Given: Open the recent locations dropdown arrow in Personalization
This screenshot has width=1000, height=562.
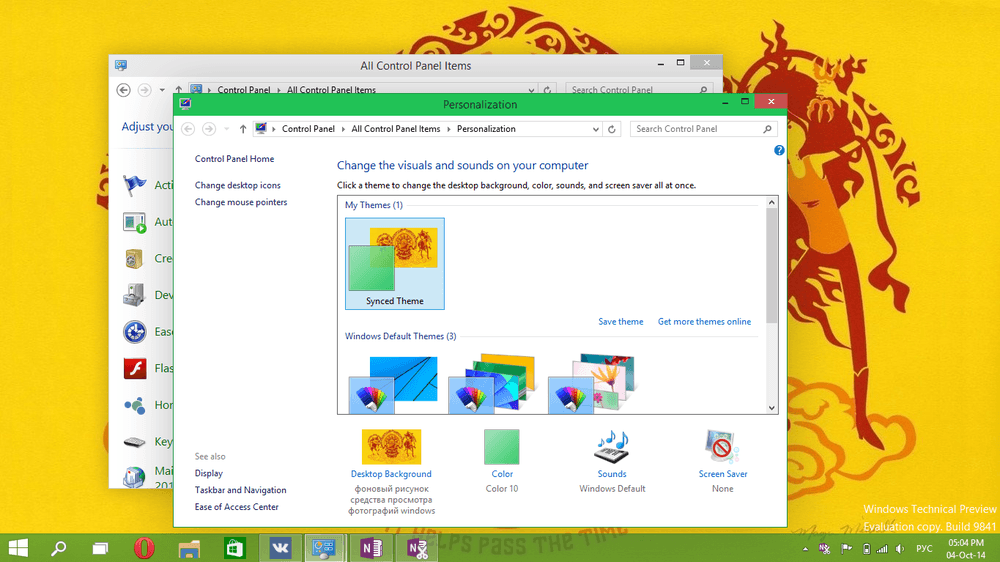Looking at the screenshot, I should click(226, 129).
